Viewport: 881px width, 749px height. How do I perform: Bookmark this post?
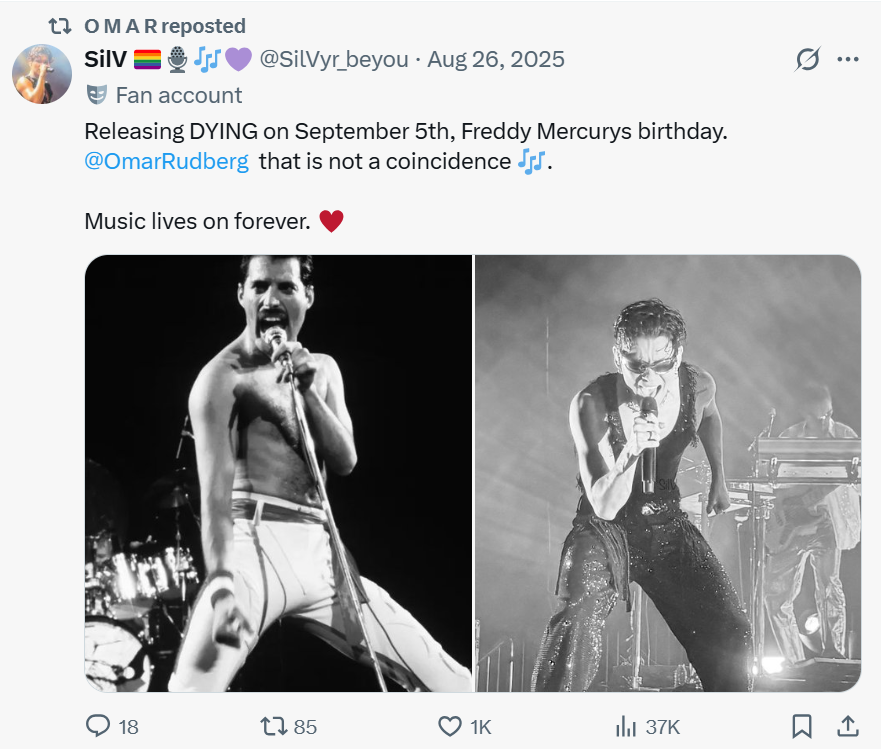(x=801, y=726)
